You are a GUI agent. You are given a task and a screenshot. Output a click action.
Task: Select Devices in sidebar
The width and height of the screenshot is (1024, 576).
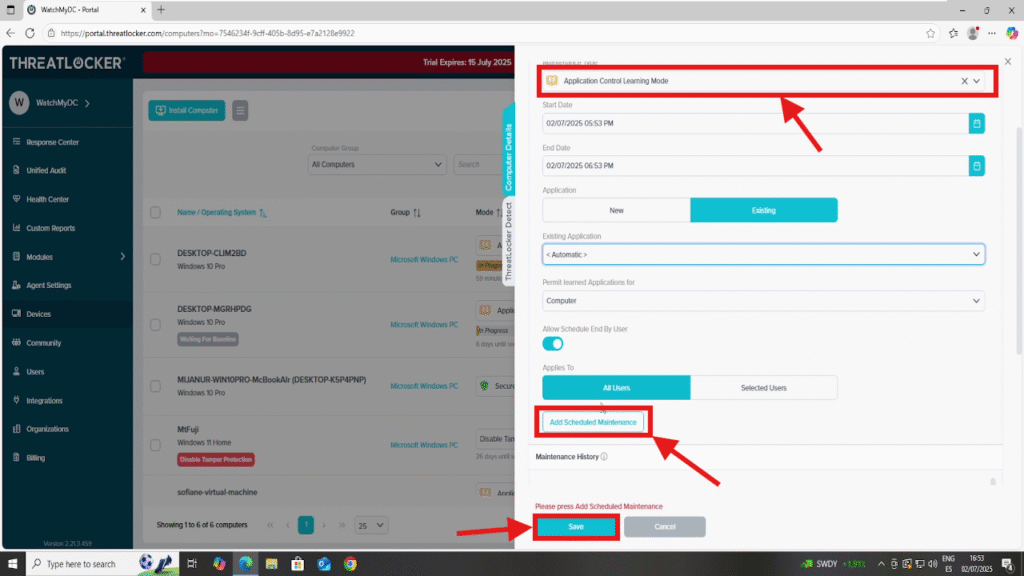[38, 314]
